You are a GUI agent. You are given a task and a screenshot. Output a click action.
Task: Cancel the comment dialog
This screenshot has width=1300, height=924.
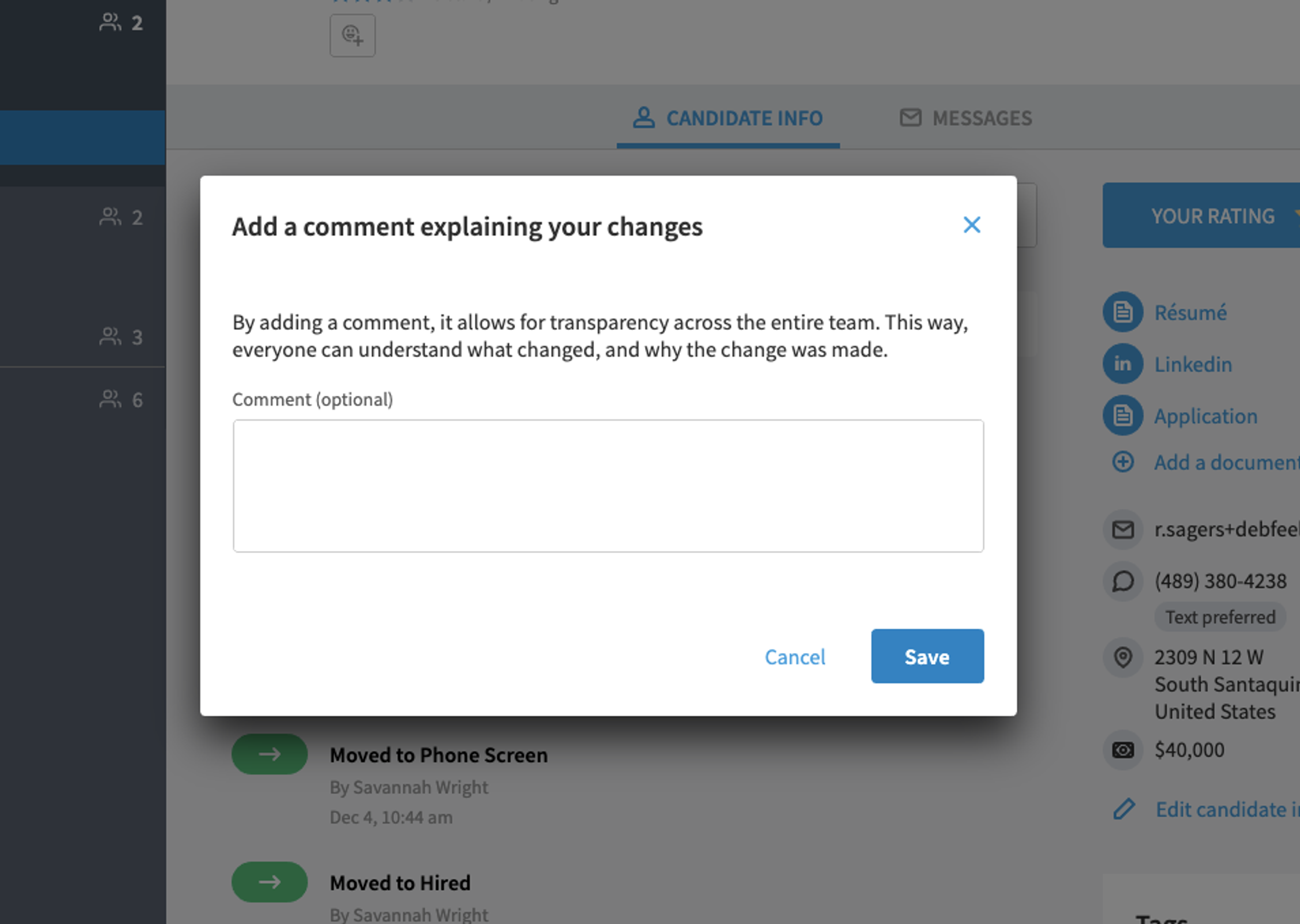tap(794, 657)
